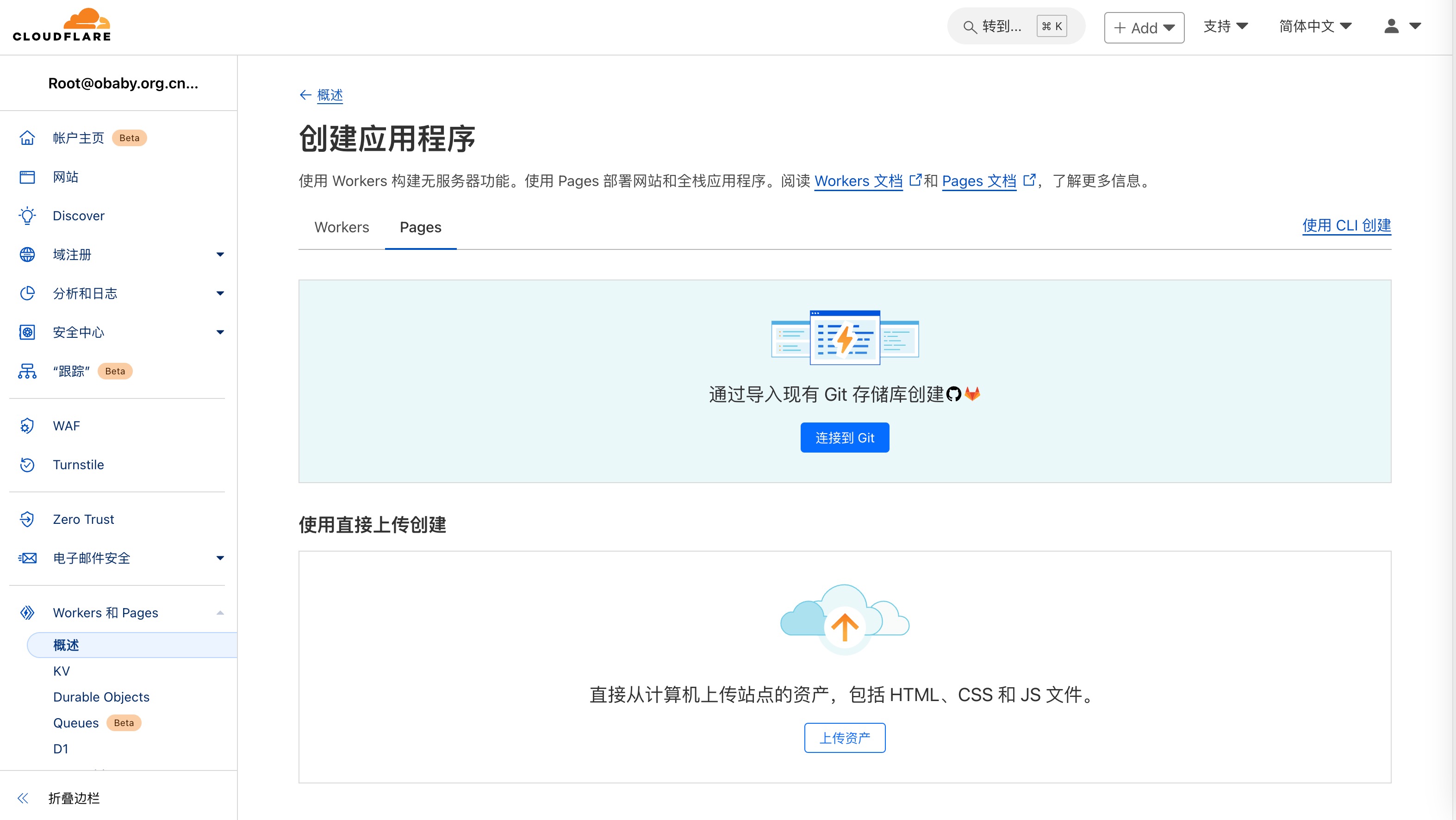1456x820 pixels.
Task: Click the 上传资产 button
Action: (x=845, y=738)
